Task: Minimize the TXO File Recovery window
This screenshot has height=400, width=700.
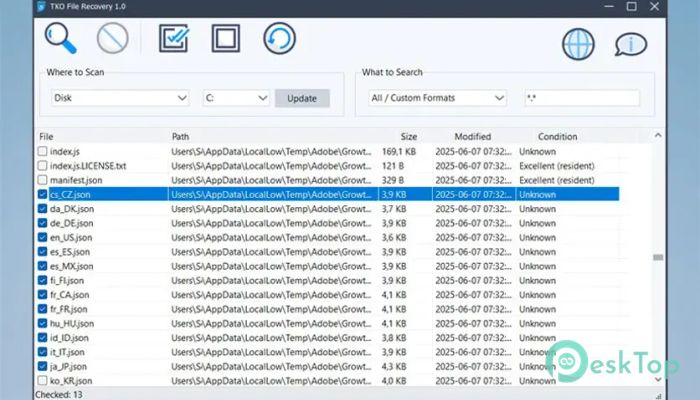Action: pyautogui.click(x=609, y=6)
